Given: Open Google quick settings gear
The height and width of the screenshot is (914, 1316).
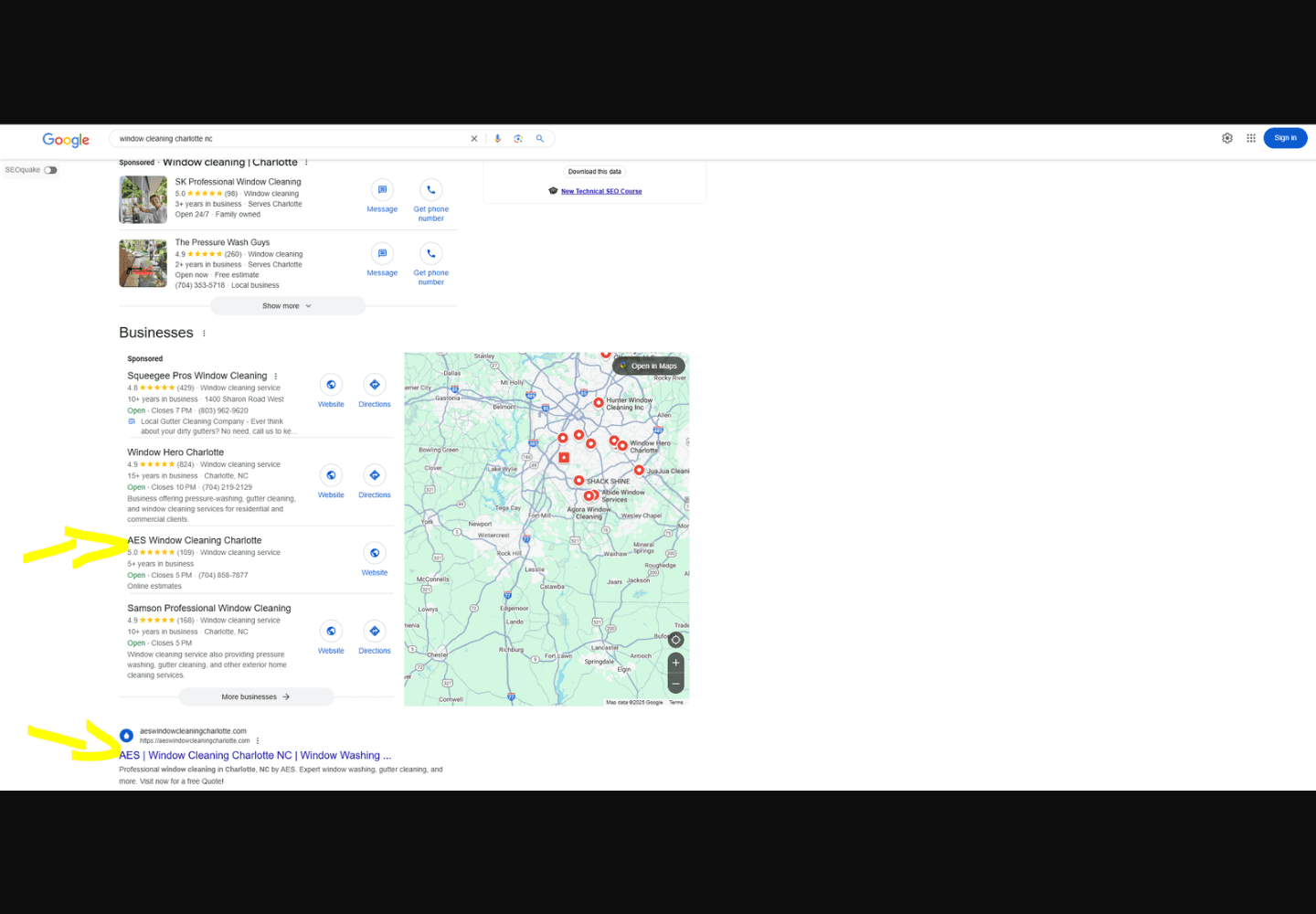Looking at the screenshot, I should pos(1227,138).
